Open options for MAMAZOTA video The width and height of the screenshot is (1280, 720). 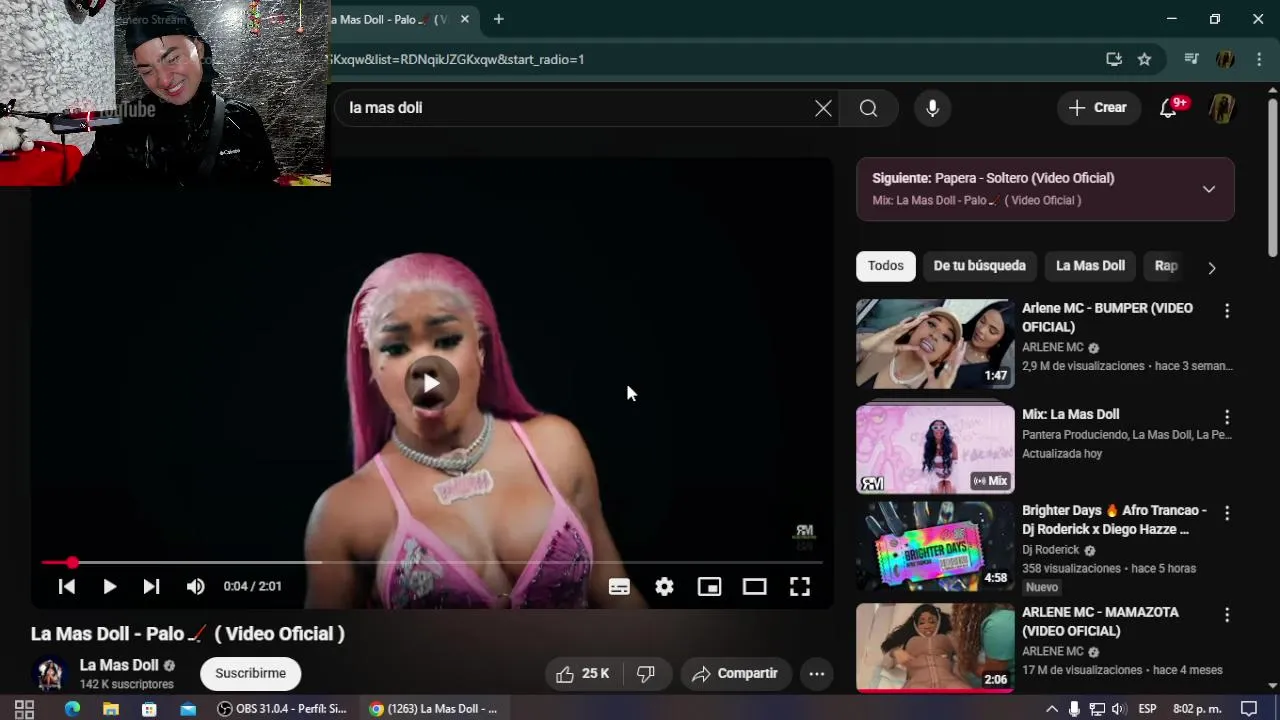tap(1227, 615)
